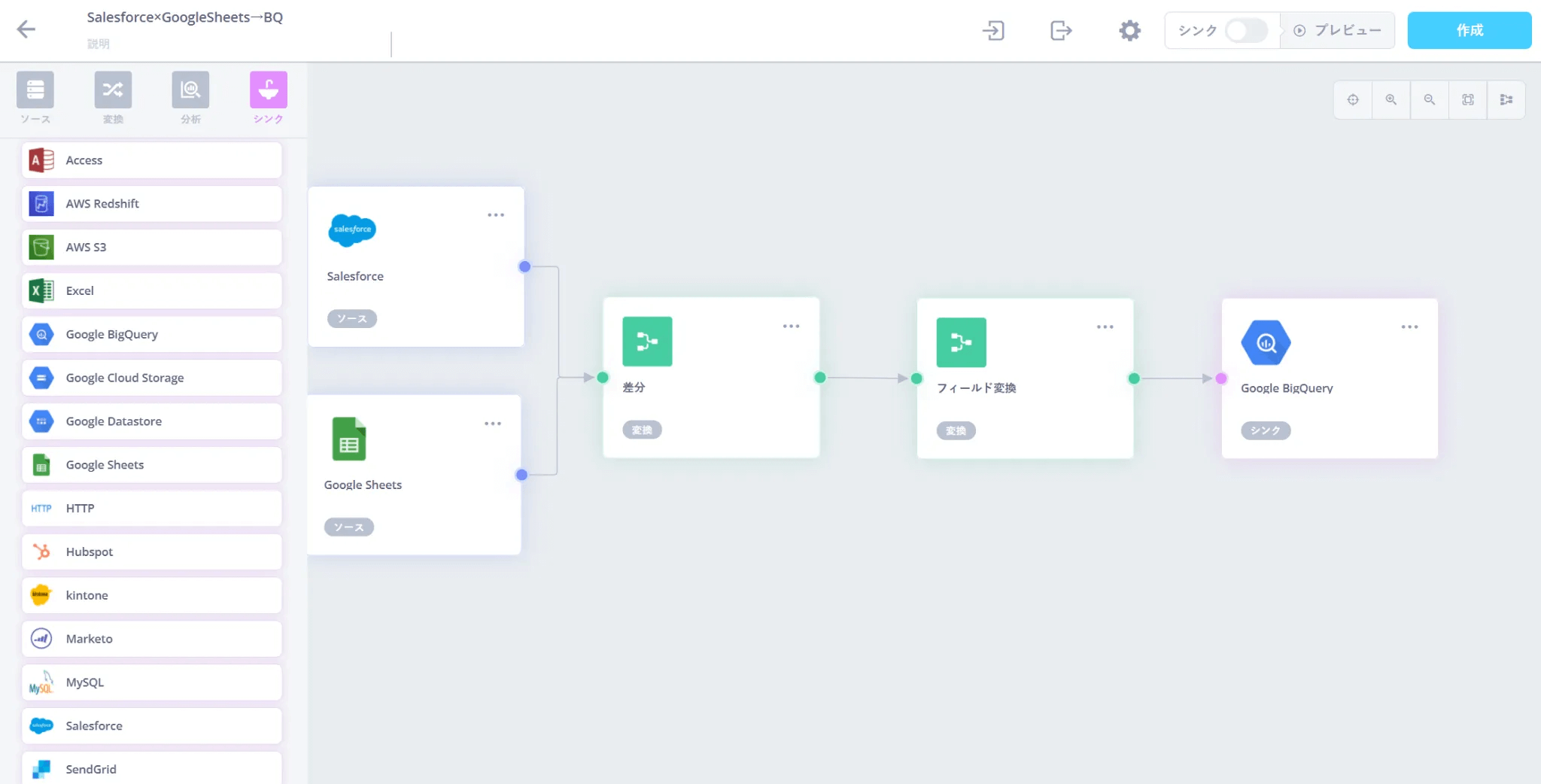1541x784 pixels.
Task: Switch to the 変換 tab
Action: coord(113,98)
